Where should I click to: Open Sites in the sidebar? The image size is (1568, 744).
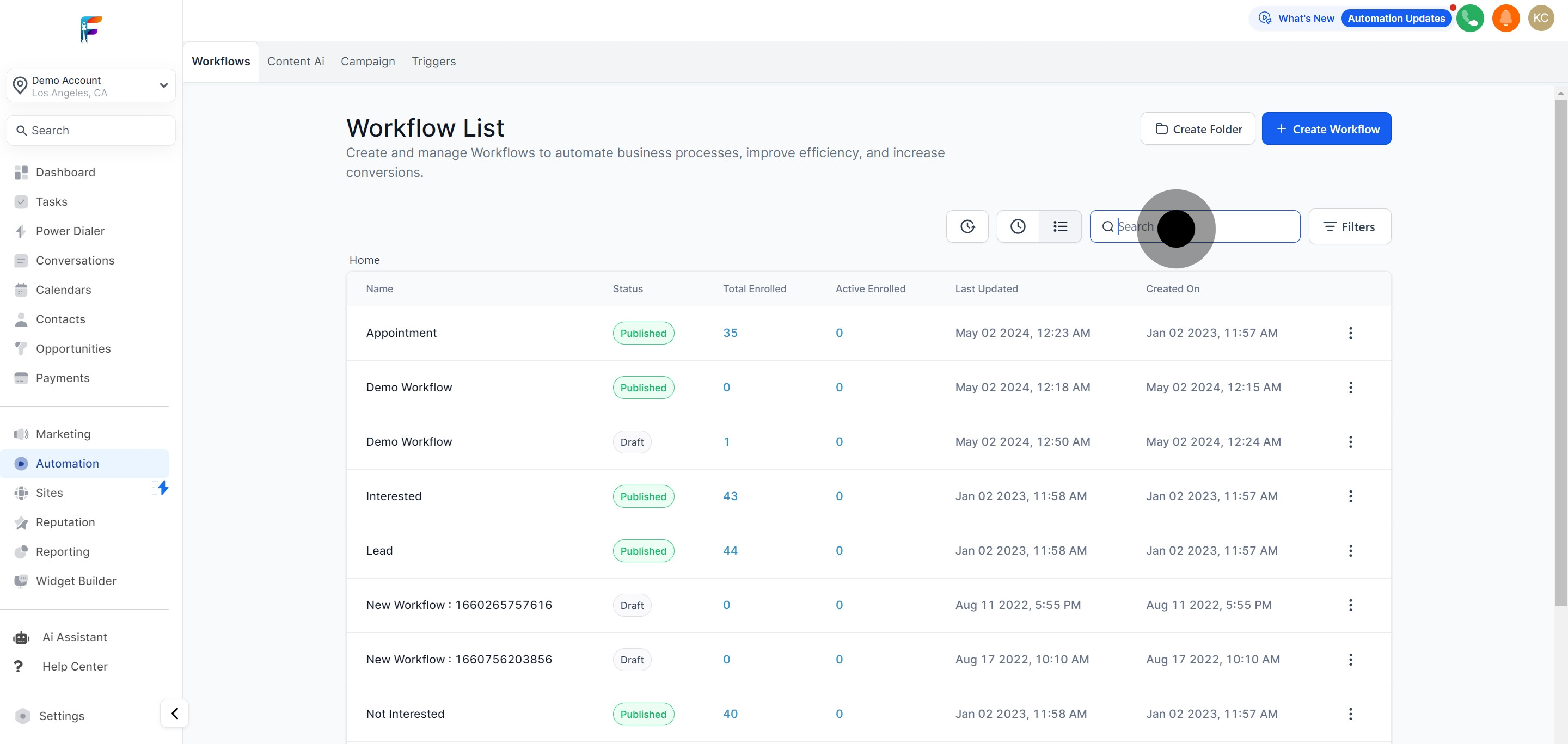click(x=50, y=493)
